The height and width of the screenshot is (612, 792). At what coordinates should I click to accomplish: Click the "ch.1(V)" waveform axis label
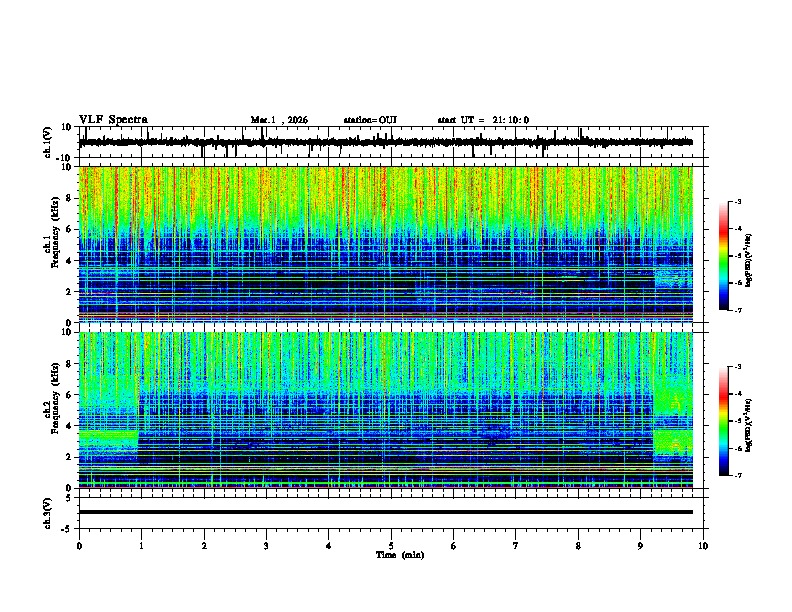pos(48,142)
